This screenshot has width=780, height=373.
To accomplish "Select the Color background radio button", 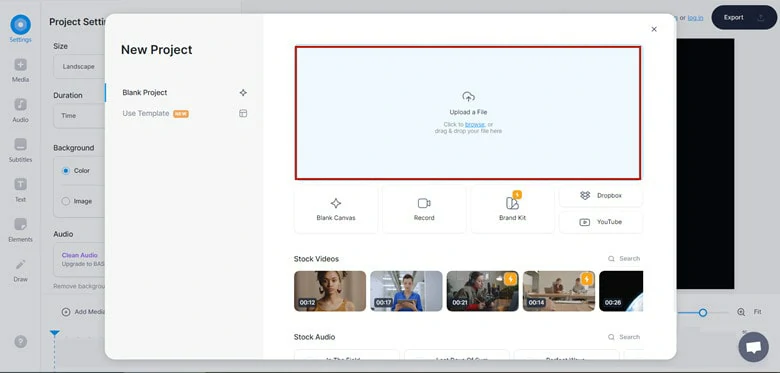I will click(66, 171).
